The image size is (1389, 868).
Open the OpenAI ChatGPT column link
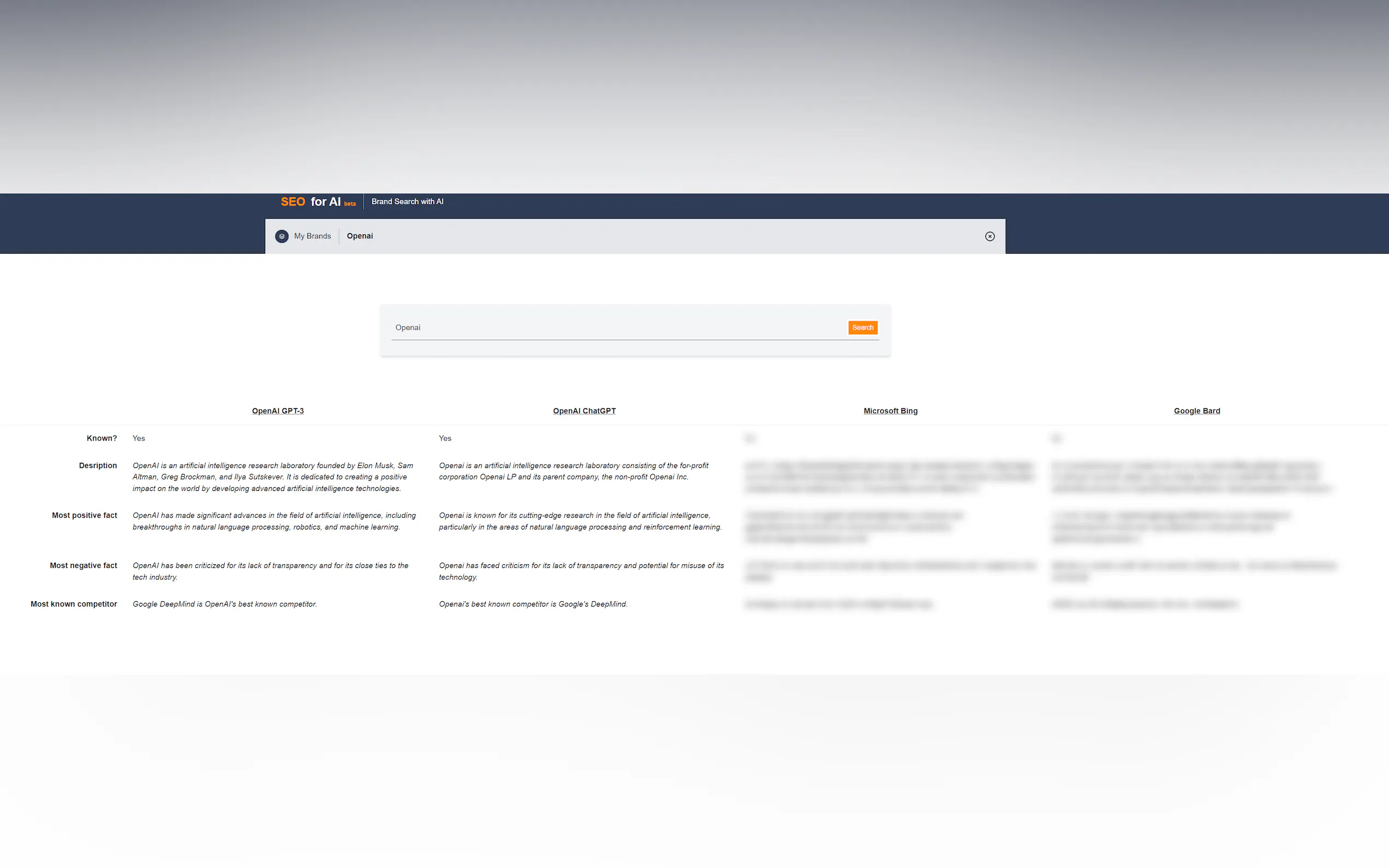pos(584,411)
